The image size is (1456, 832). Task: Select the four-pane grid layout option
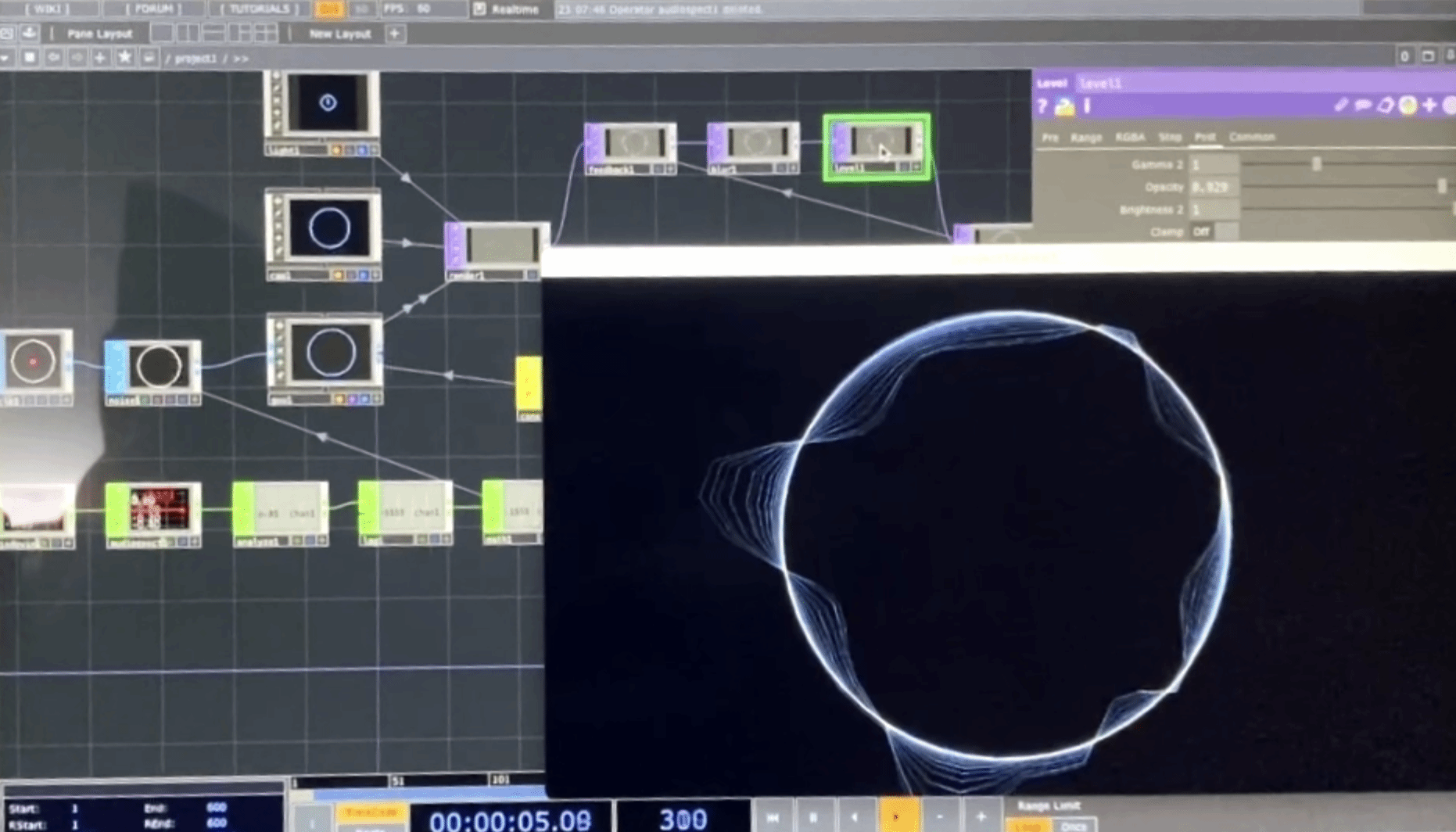pyautogui.click(x=266, y=34)
